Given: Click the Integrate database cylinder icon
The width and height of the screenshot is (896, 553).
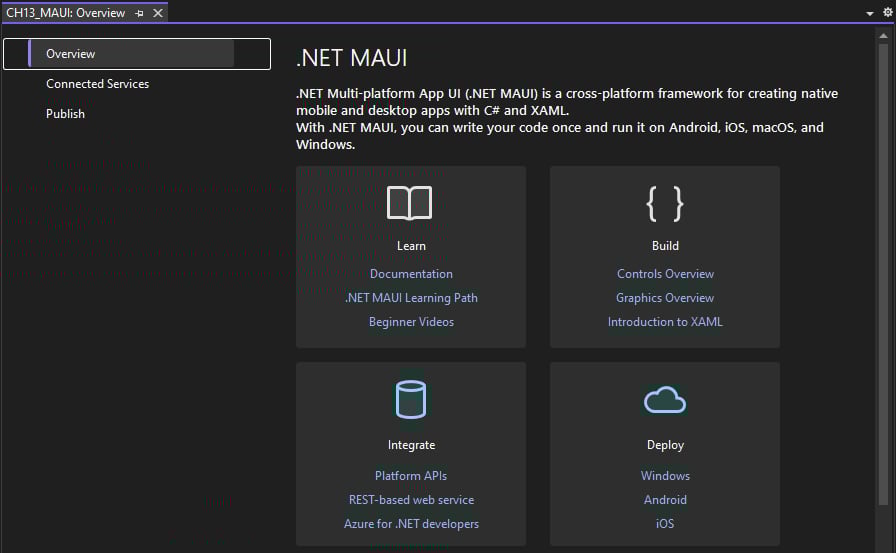Looking at the screenshot, I should pyautogui.click(x=411, y=399).
